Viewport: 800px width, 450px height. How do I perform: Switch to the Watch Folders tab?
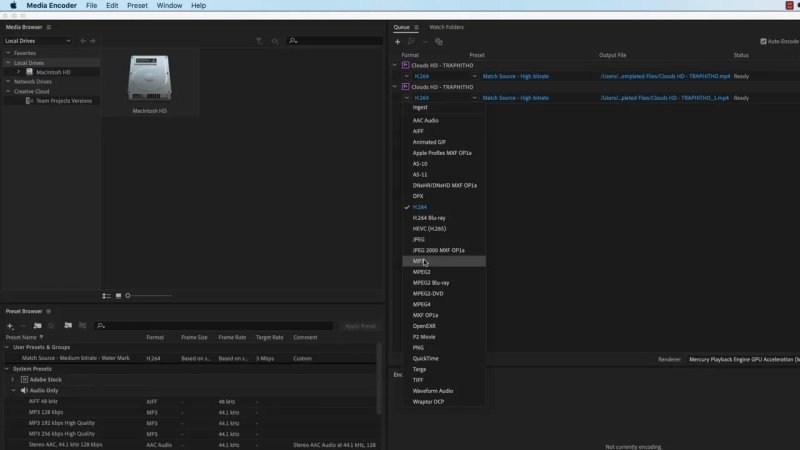coord(446,27)
